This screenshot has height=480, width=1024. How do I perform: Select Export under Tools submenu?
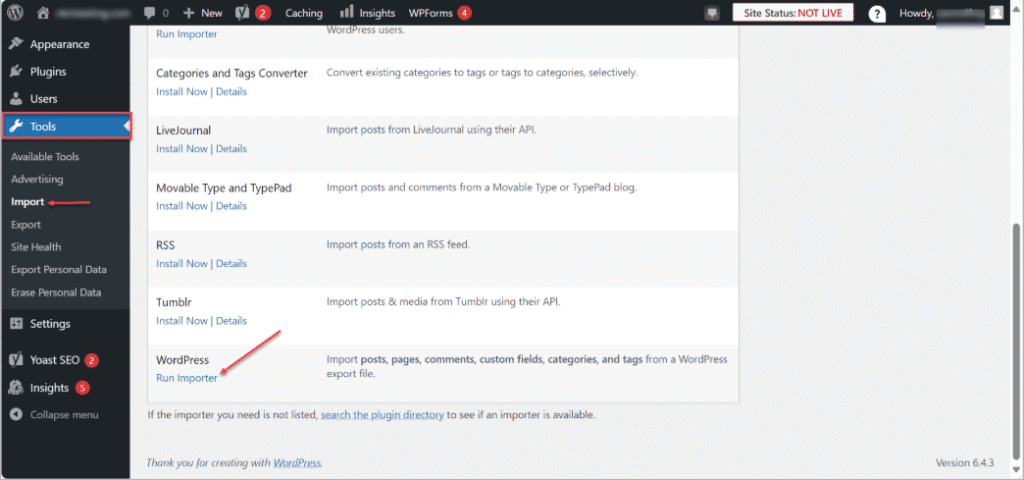pos(26,224)
